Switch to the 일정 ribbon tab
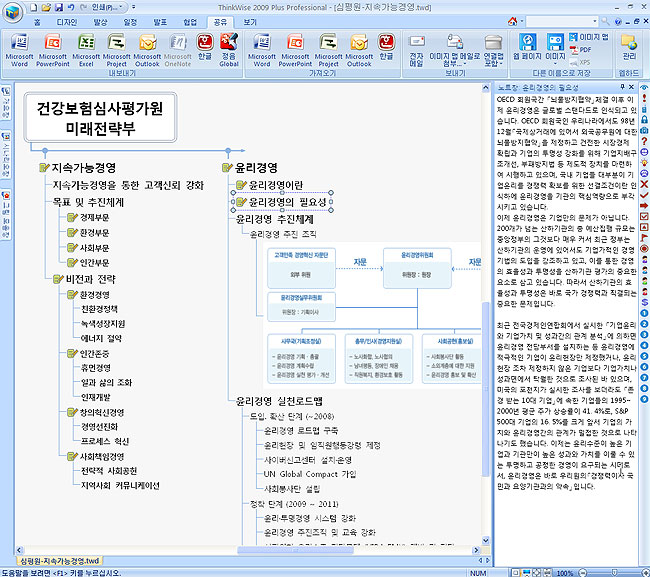This screenshot has width=650, height=577. [x=130, y=22]
